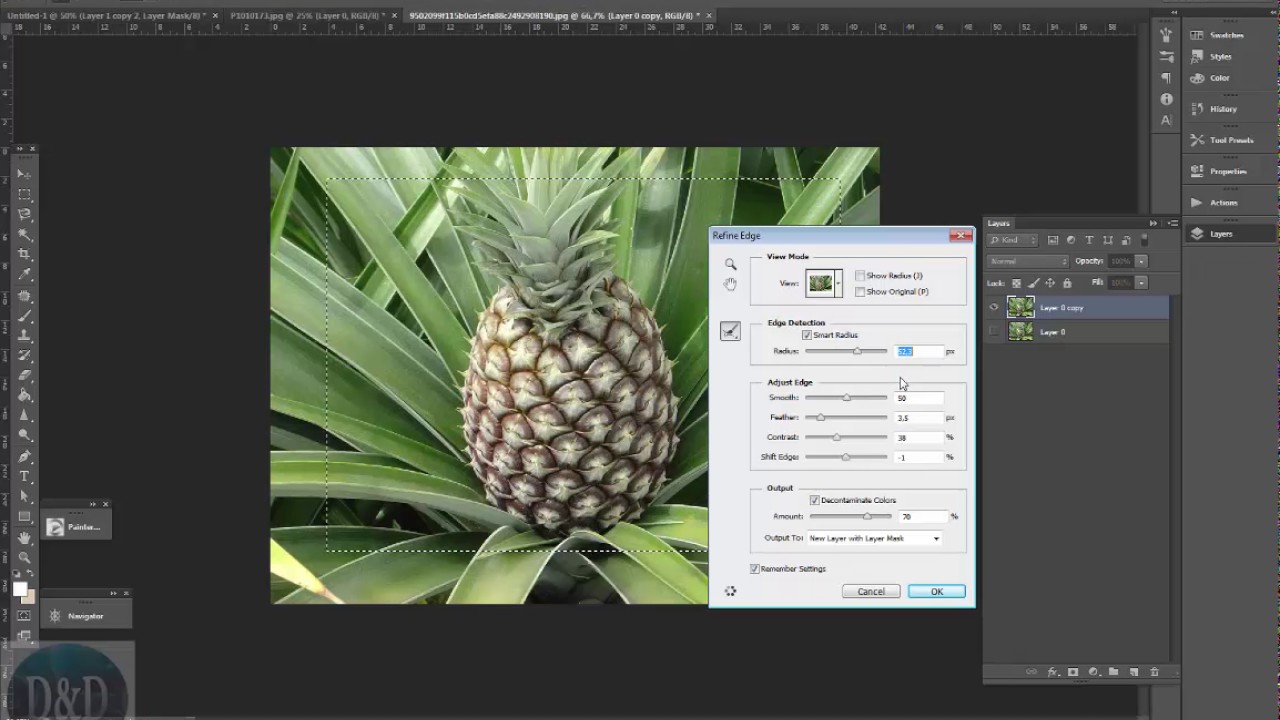Select the Zoom tool in toolbox
Screen dimensions: 1280x720
pyautogui.click(x=25, y=558)
